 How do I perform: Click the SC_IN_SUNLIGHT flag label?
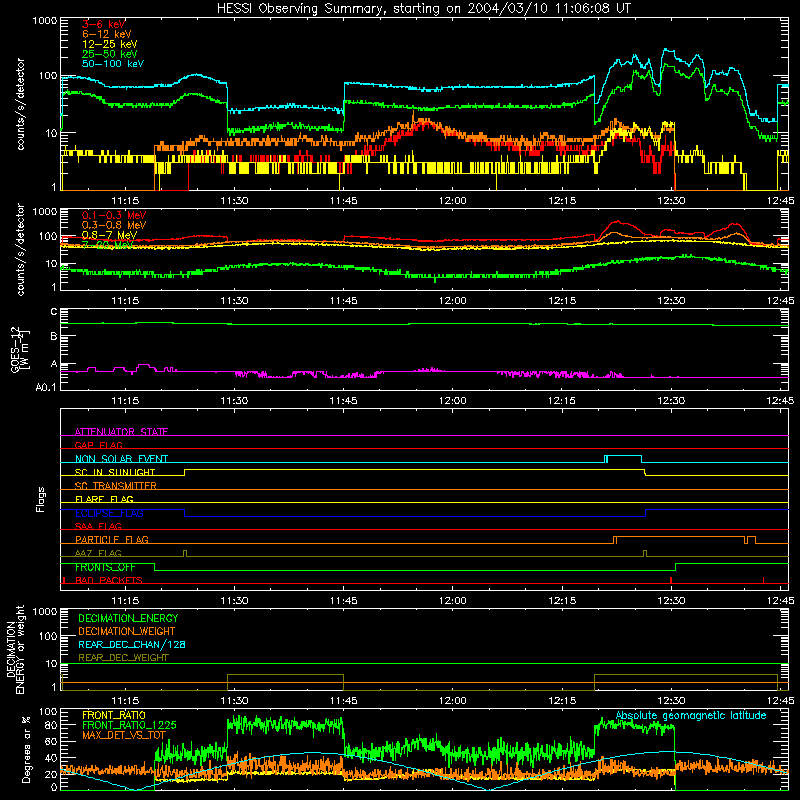115,472
